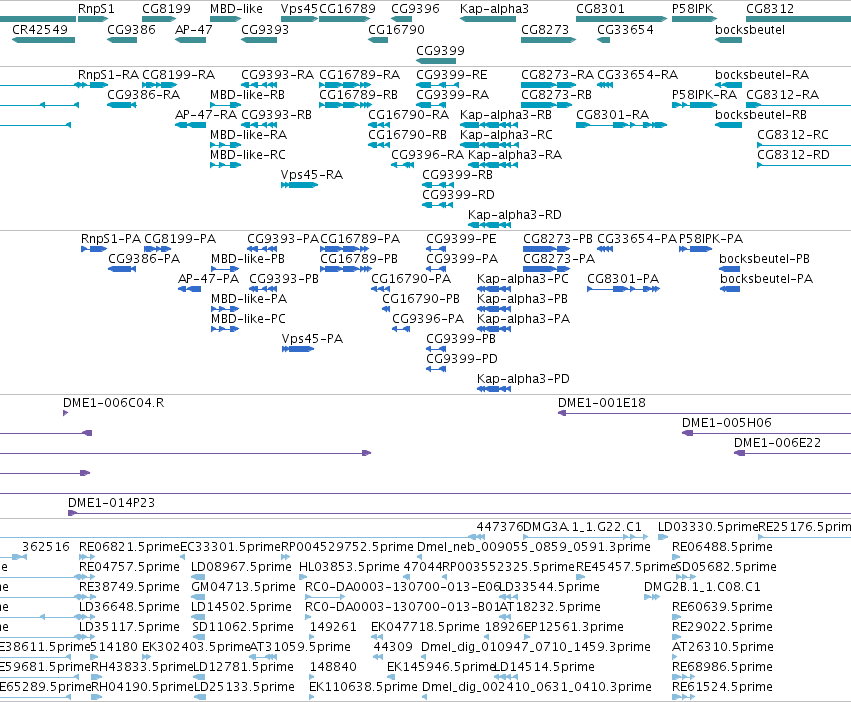Click the LD14514.5prime EST label
Image resolution: width=851 pixels, height=702 pixels.
coord(545,666)
